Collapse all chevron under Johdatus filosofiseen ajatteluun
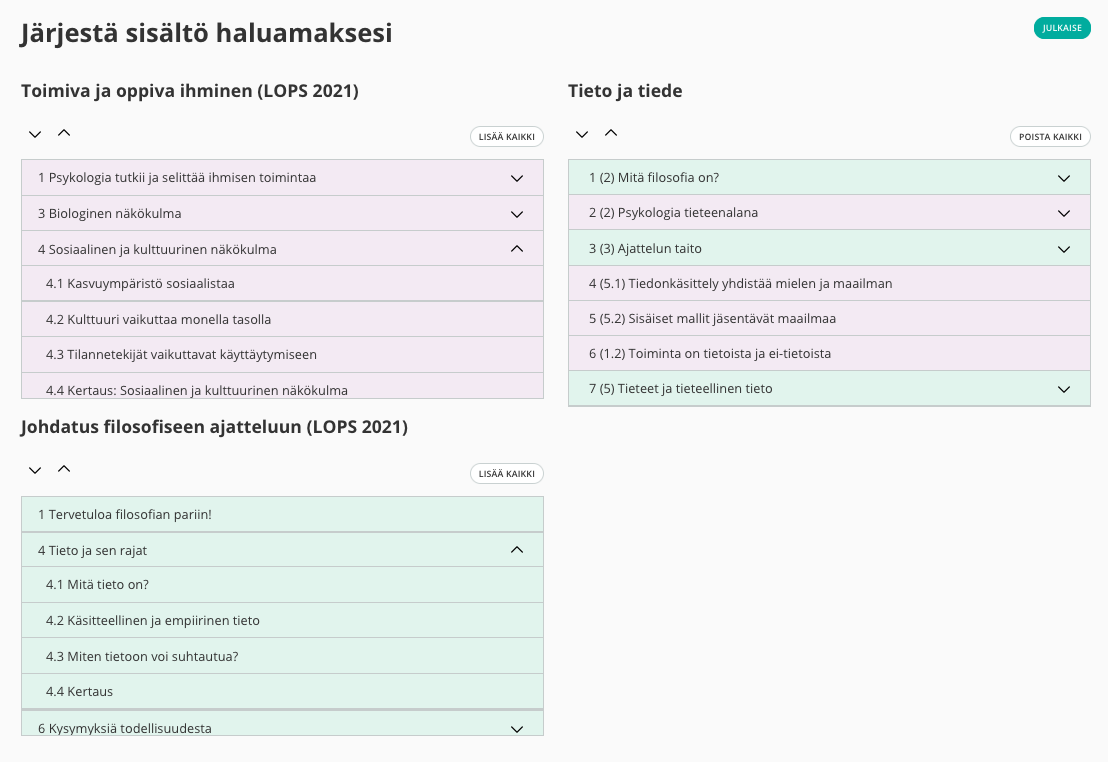 click(64, 469)
